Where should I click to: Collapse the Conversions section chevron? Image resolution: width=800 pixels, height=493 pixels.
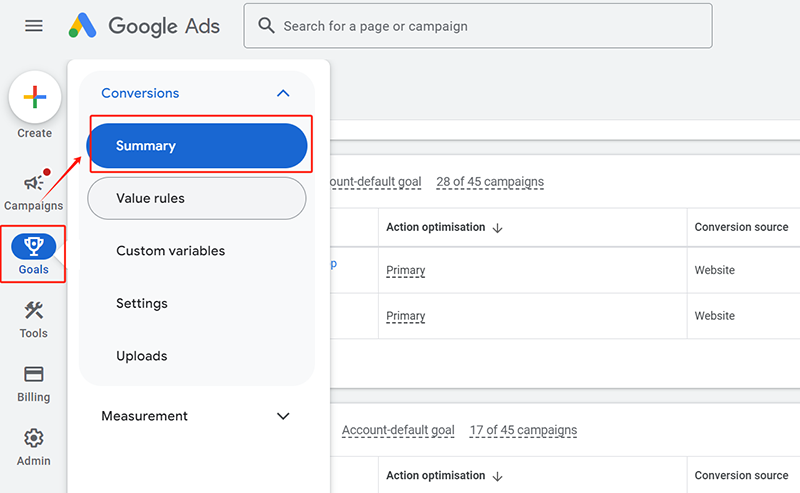point(283,93)
